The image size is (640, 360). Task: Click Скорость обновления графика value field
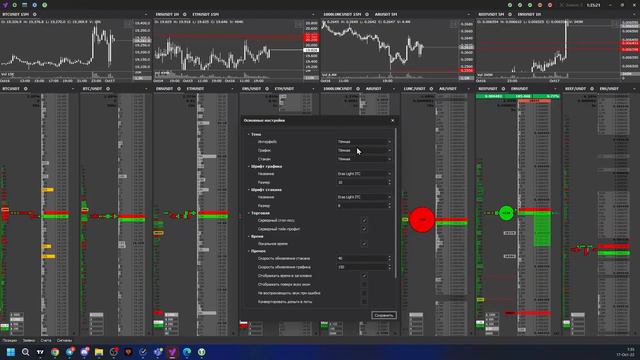point(364,267)
